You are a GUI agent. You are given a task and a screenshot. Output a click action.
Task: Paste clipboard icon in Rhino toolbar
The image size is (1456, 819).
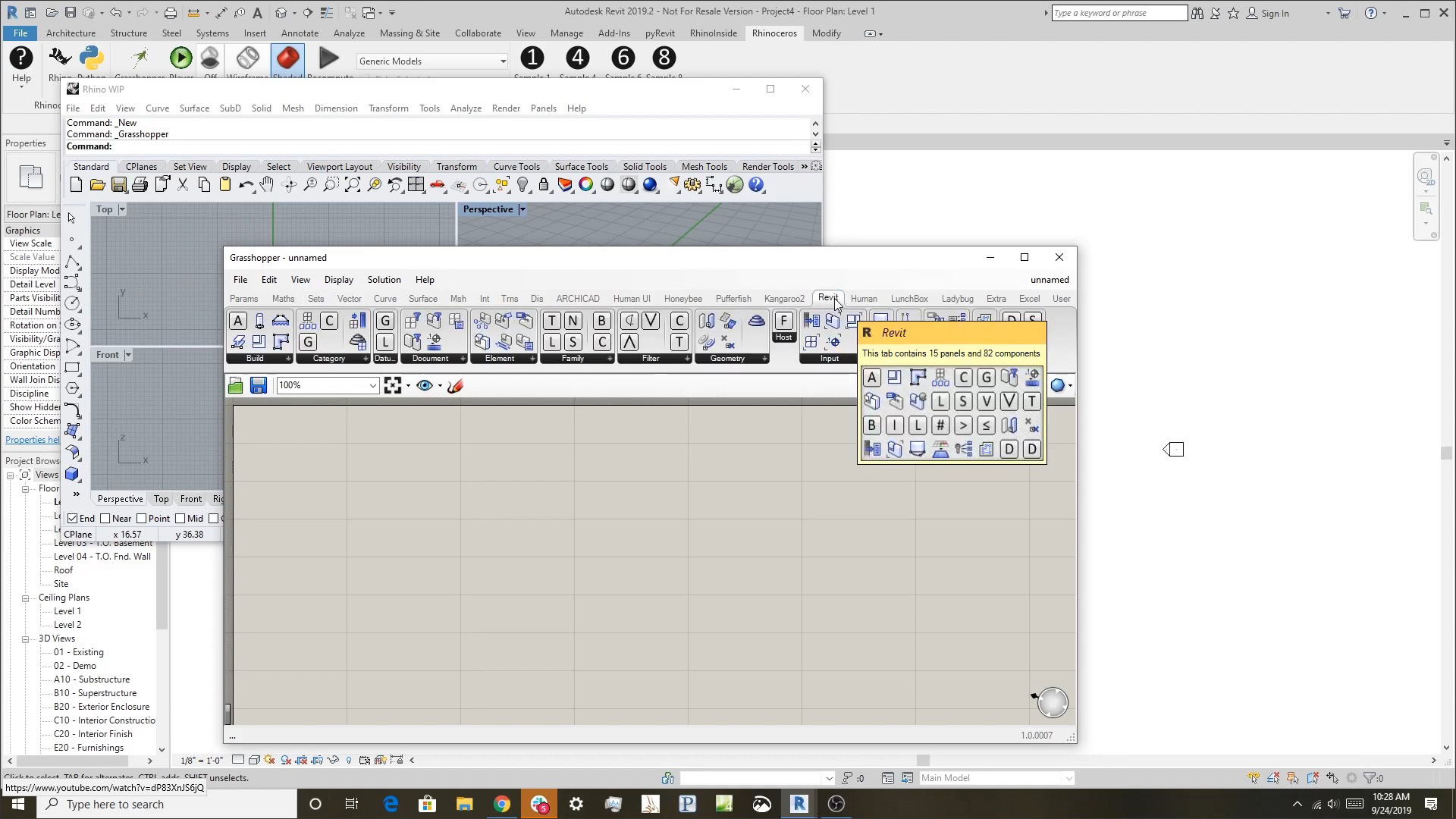(225, 185)
